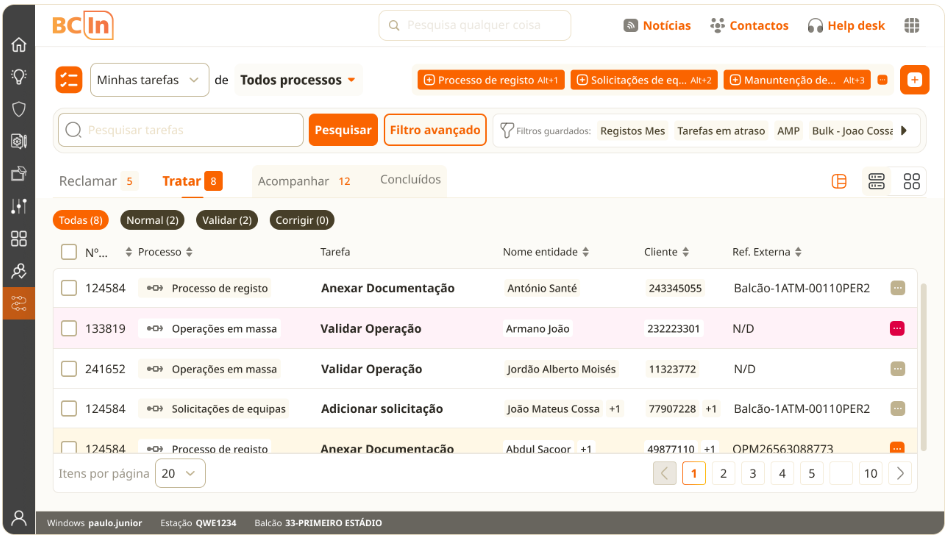The image size is (947, 536).
Task: Click the orange plus new process button
Action: coord(914,80)
